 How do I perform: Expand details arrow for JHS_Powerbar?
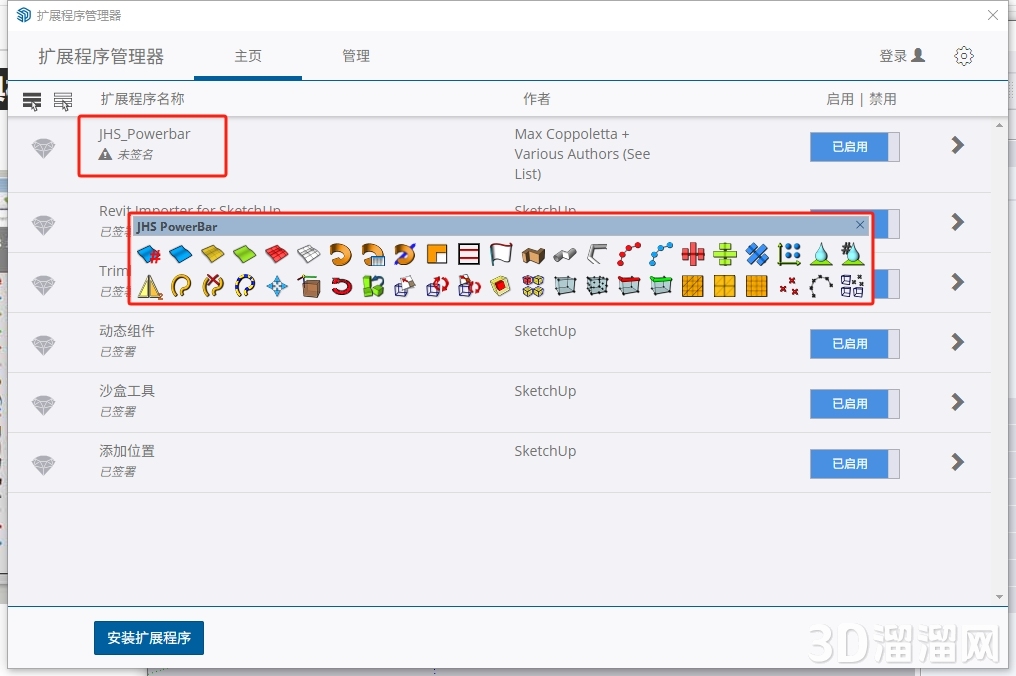(957, 146)
